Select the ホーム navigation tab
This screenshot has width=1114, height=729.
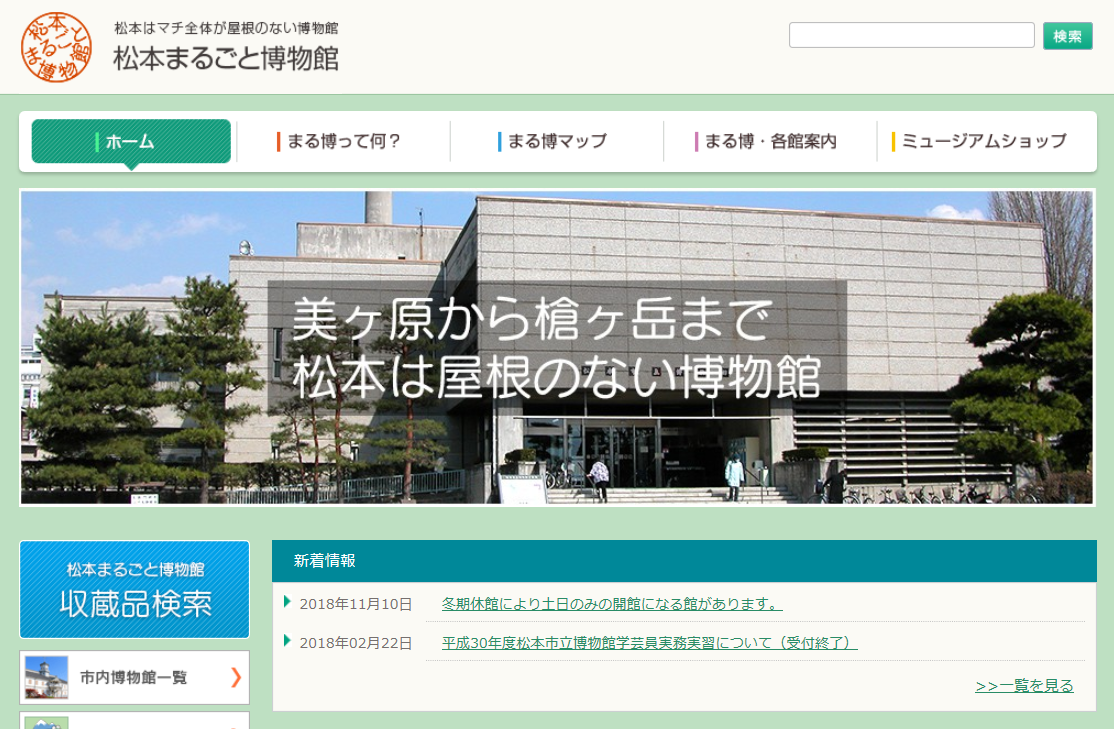[x=131, y=141]
